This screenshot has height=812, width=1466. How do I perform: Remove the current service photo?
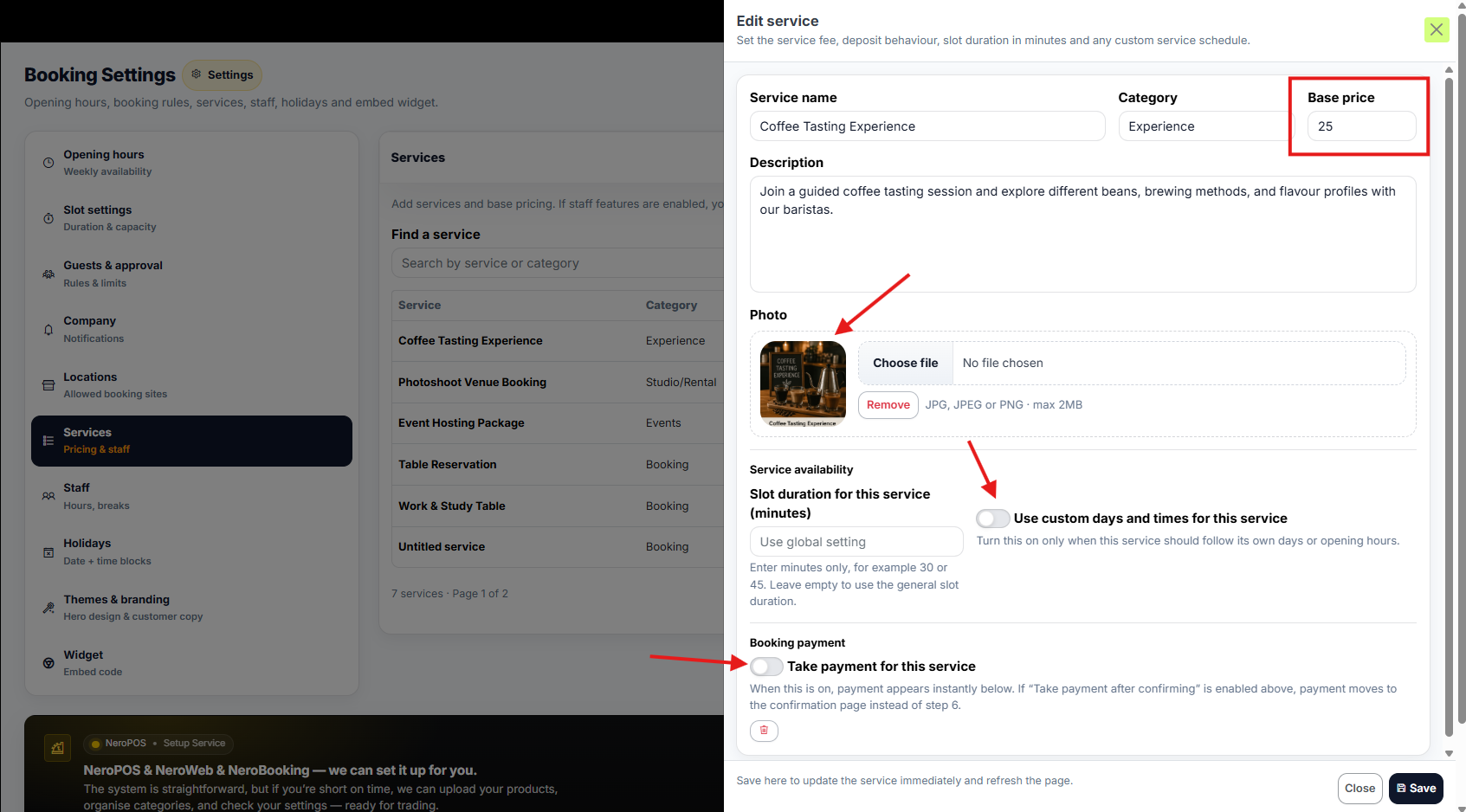click(888, 405)
